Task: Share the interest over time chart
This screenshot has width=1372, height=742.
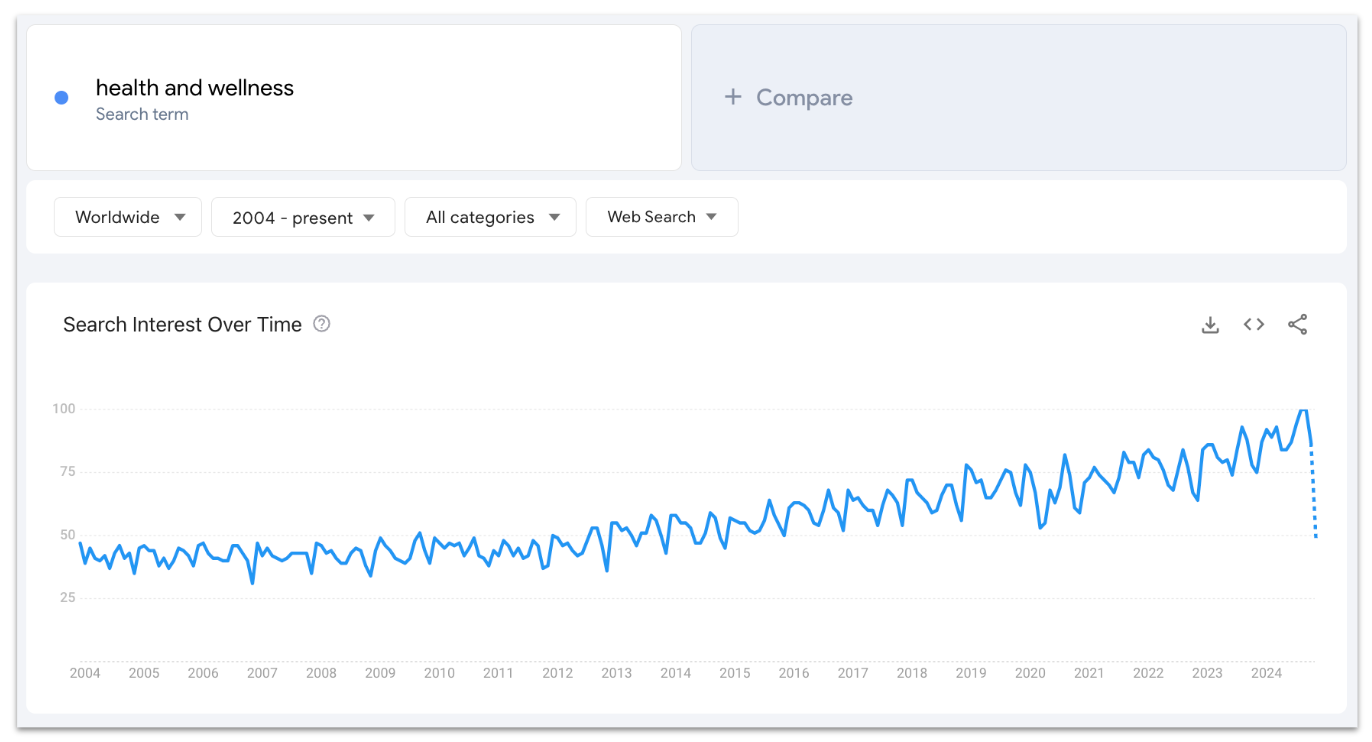Action: click(1297, 324)
